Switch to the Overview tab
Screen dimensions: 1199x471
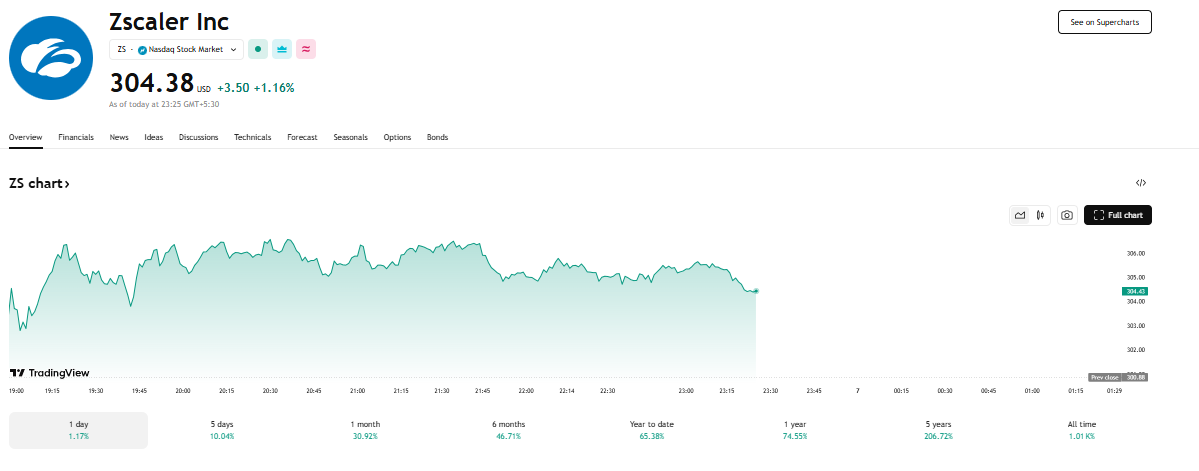[25, 138]
